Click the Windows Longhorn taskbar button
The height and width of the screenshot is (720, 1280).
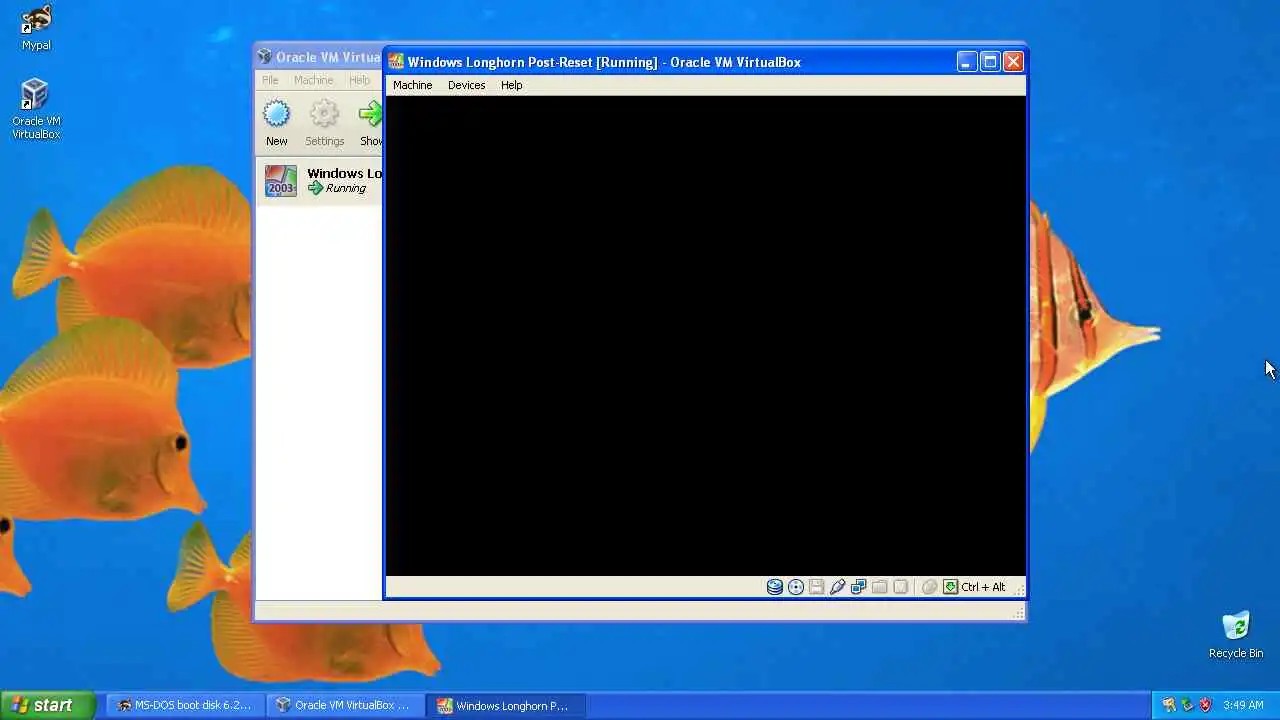click(504, 705)
